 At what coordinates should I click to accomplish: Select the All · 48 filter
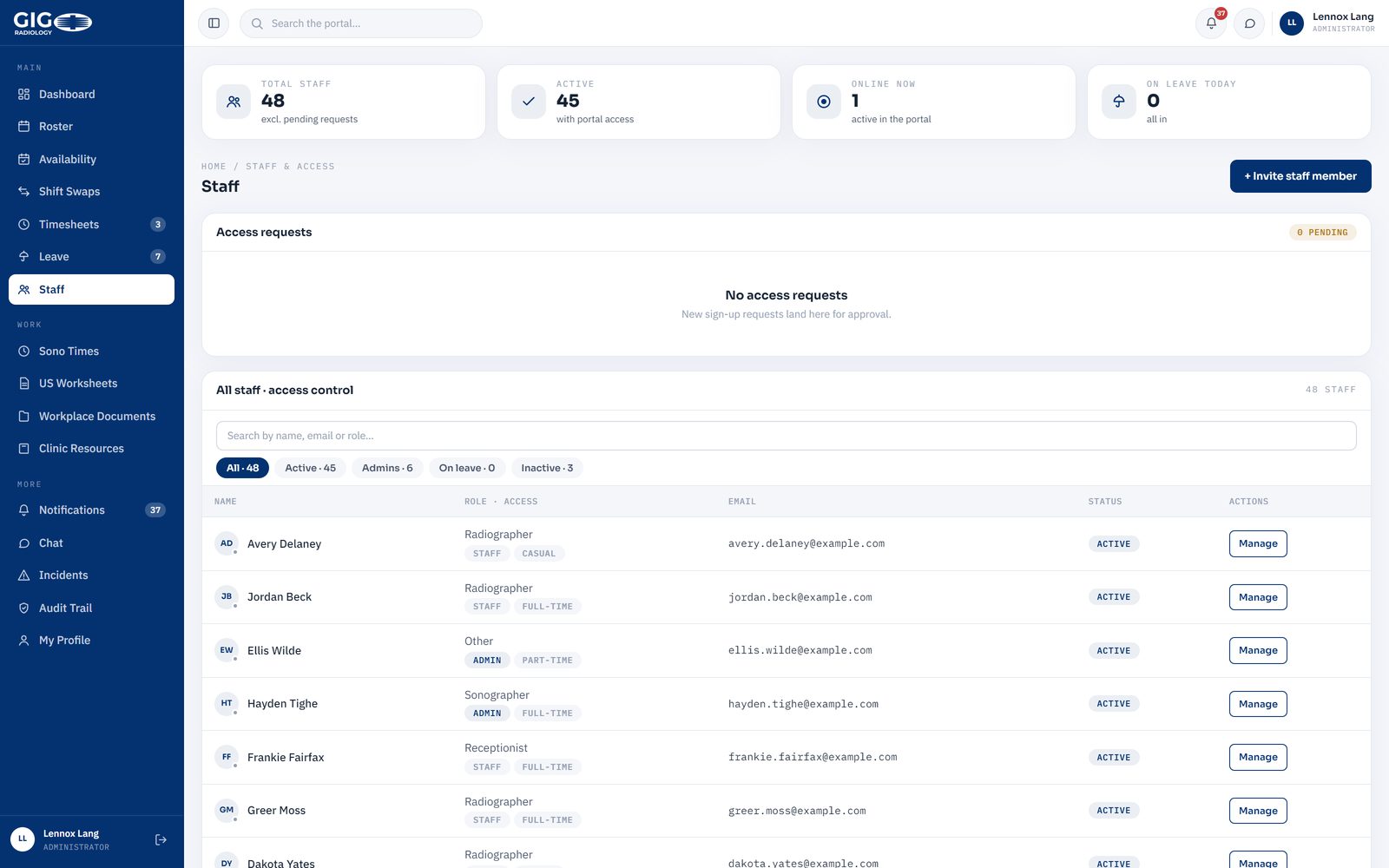click(x=242, y=468)
